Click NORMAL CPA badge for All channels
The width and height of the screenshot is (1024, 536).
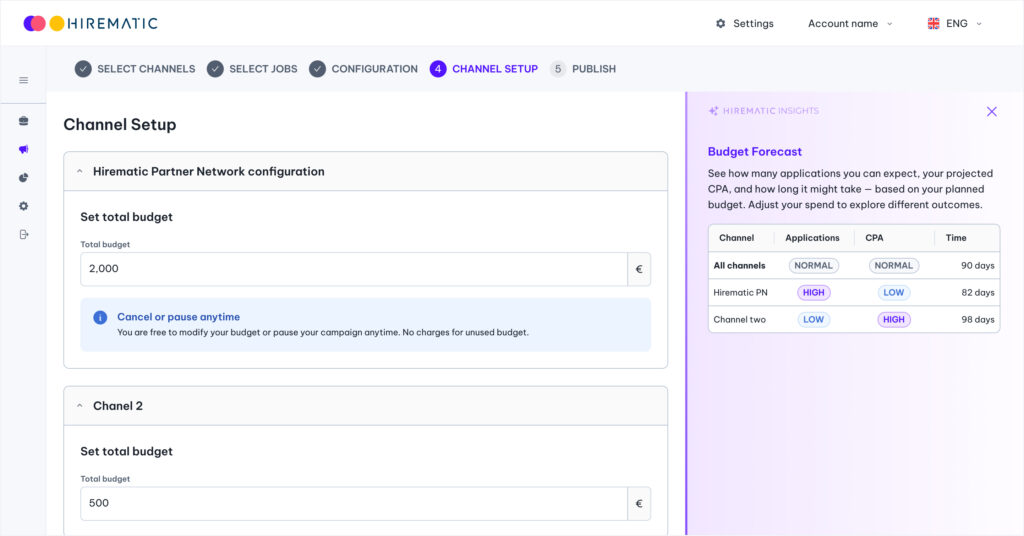coord(893,266)
